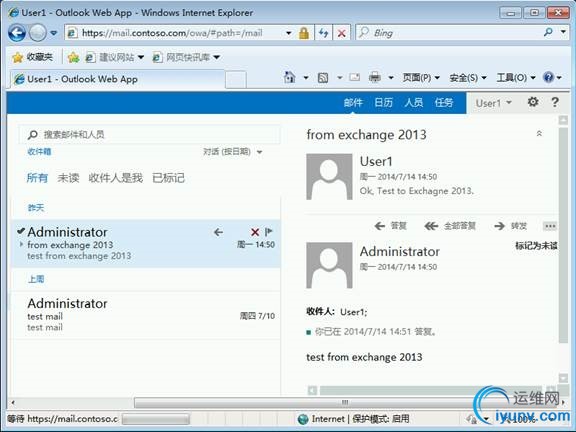Delete selected message with red X icon
The image size is (576, 432).
tap(255, 232)
